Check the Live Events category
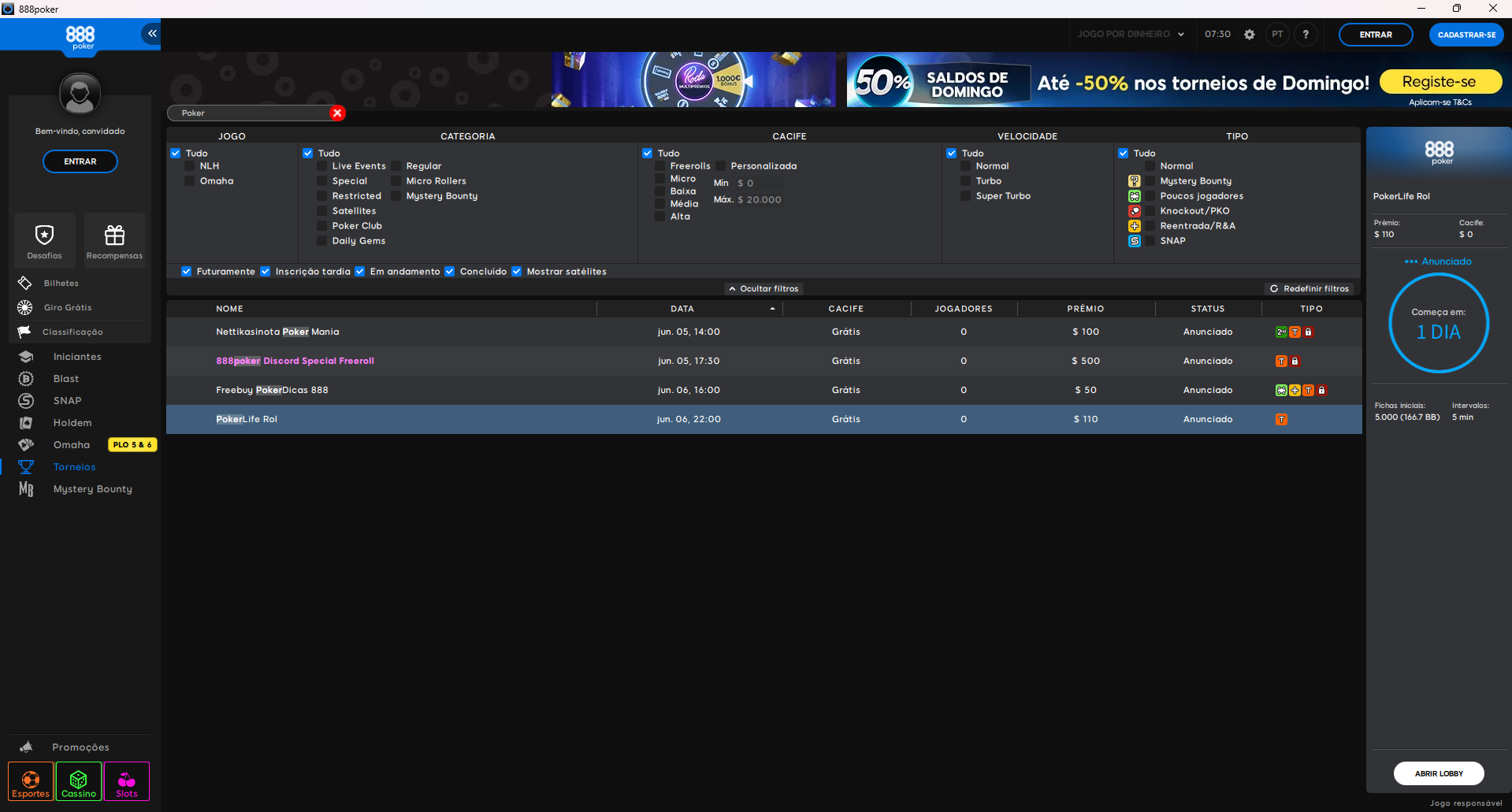This screenshot has width=1512, height=812. pos(322,166)
